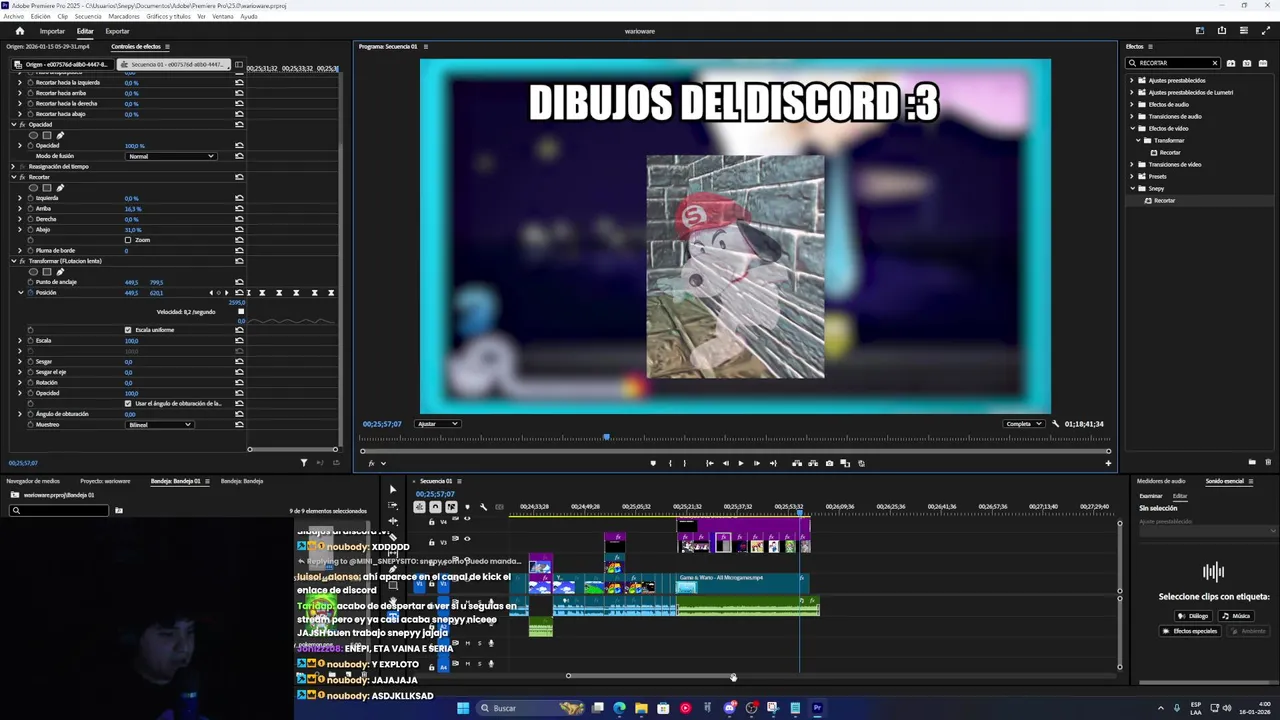The height and width of the screenshot is (720, 1280).
Task: Click the Program monitor zoom scroll bar
Action: coord(735,451)
